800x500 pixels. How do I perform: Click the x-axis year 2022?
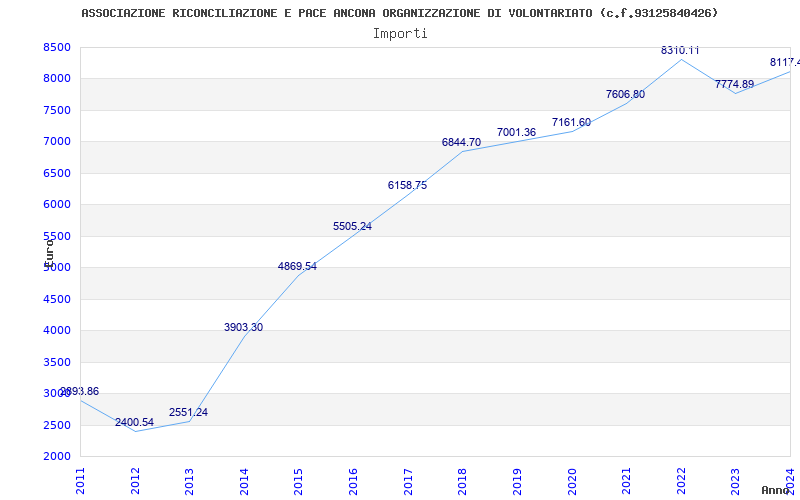click(681, 481)
